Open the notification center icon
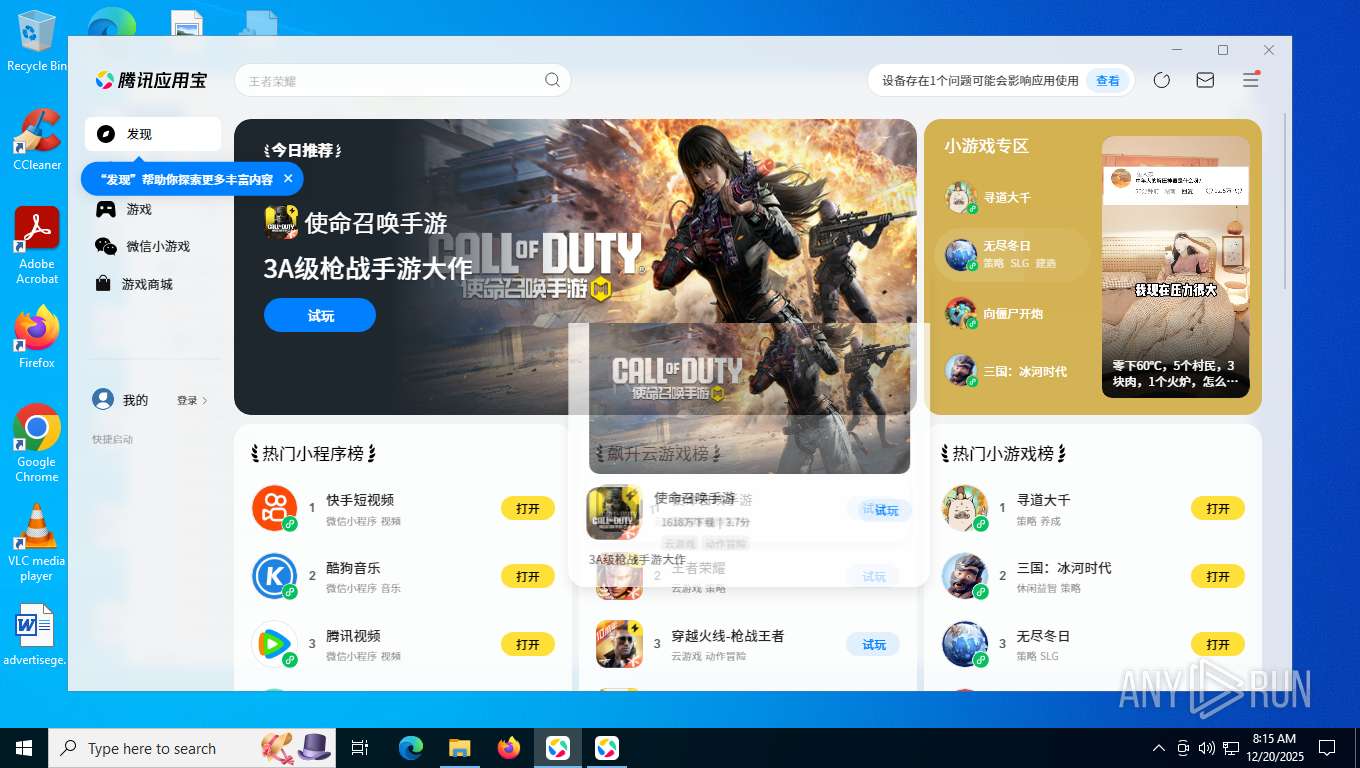Viewport: 1360px width, 768px height. point(1327,748)
